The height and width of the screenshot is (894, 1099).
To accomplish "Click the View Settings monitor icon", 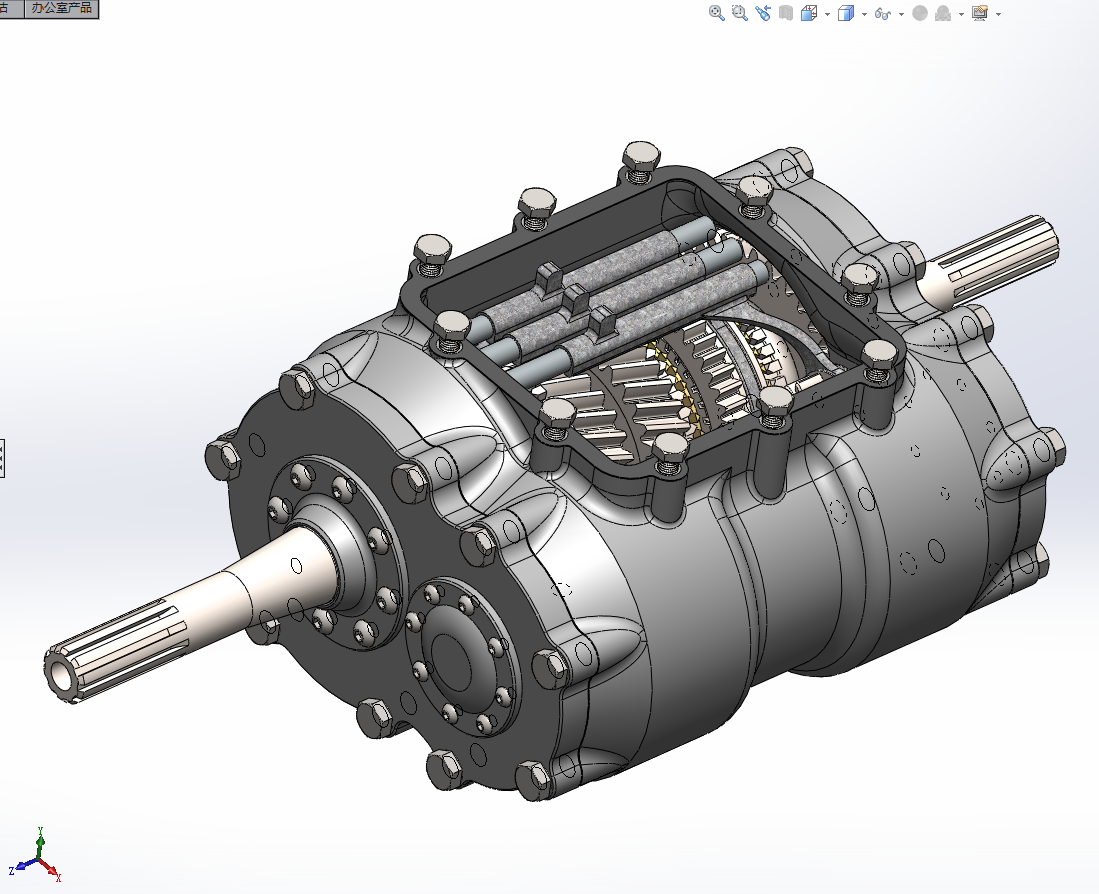I will tap(980, 13).
